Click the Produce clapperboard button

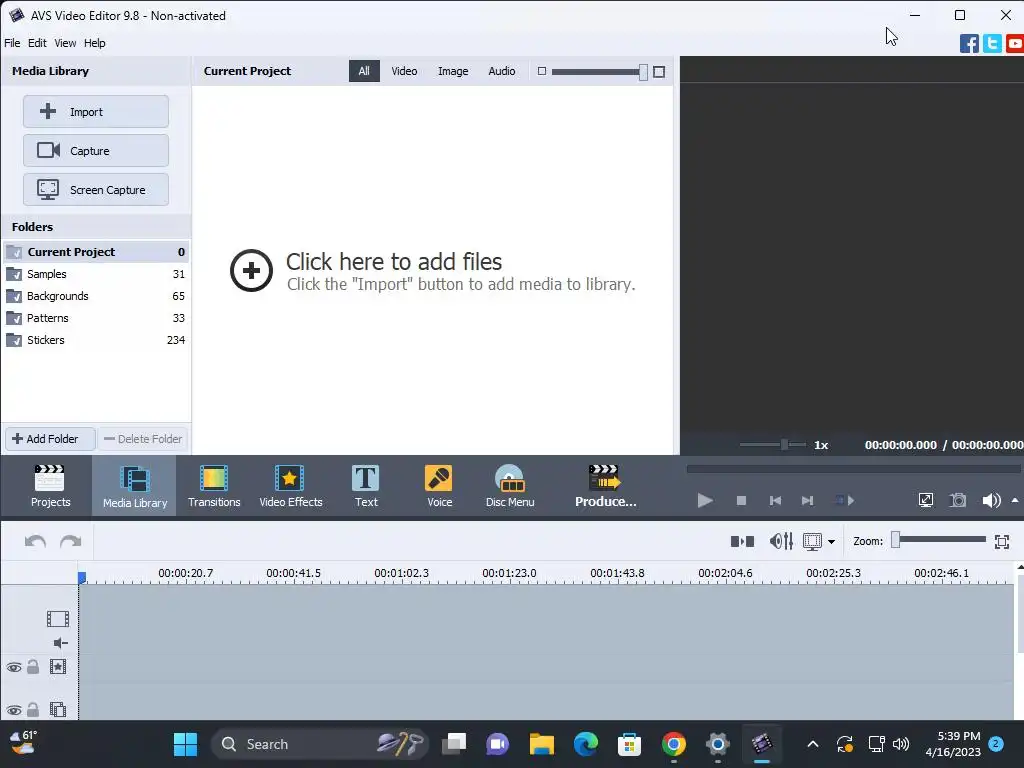tap(605, 486)
